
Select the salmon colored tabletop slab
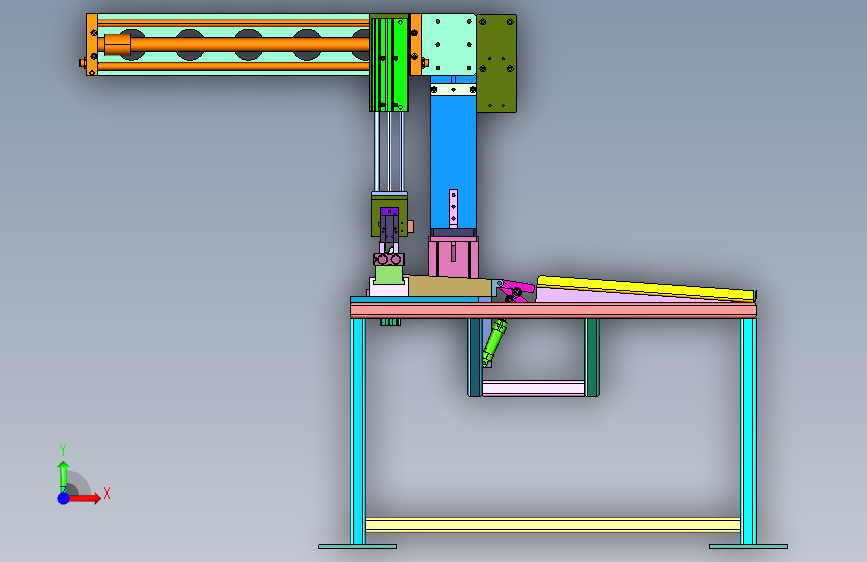coord(553,310)
